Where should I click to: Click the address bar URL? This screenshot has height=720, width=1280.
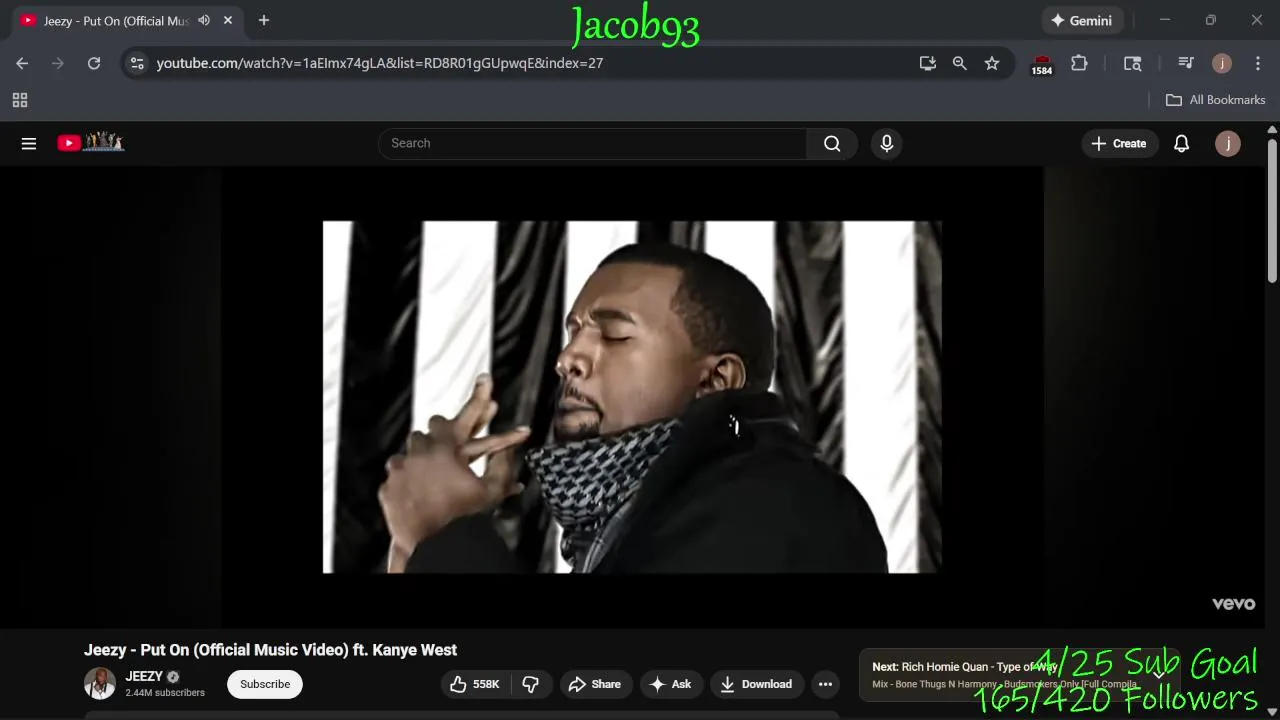point(380,63)
